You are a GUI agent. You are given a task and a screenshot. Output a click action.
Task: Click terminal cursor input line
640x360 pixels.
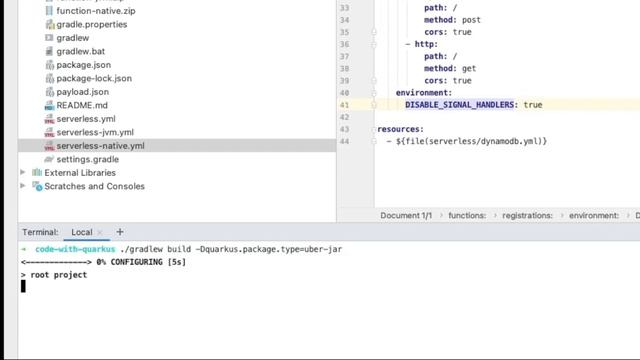click(x=23, y=286)
